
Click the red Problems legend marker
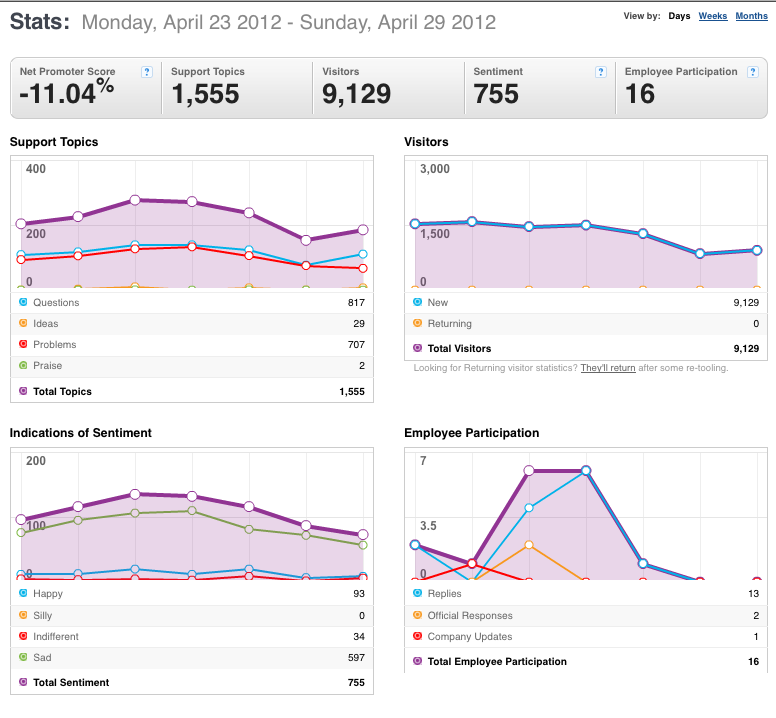(23, 344)
